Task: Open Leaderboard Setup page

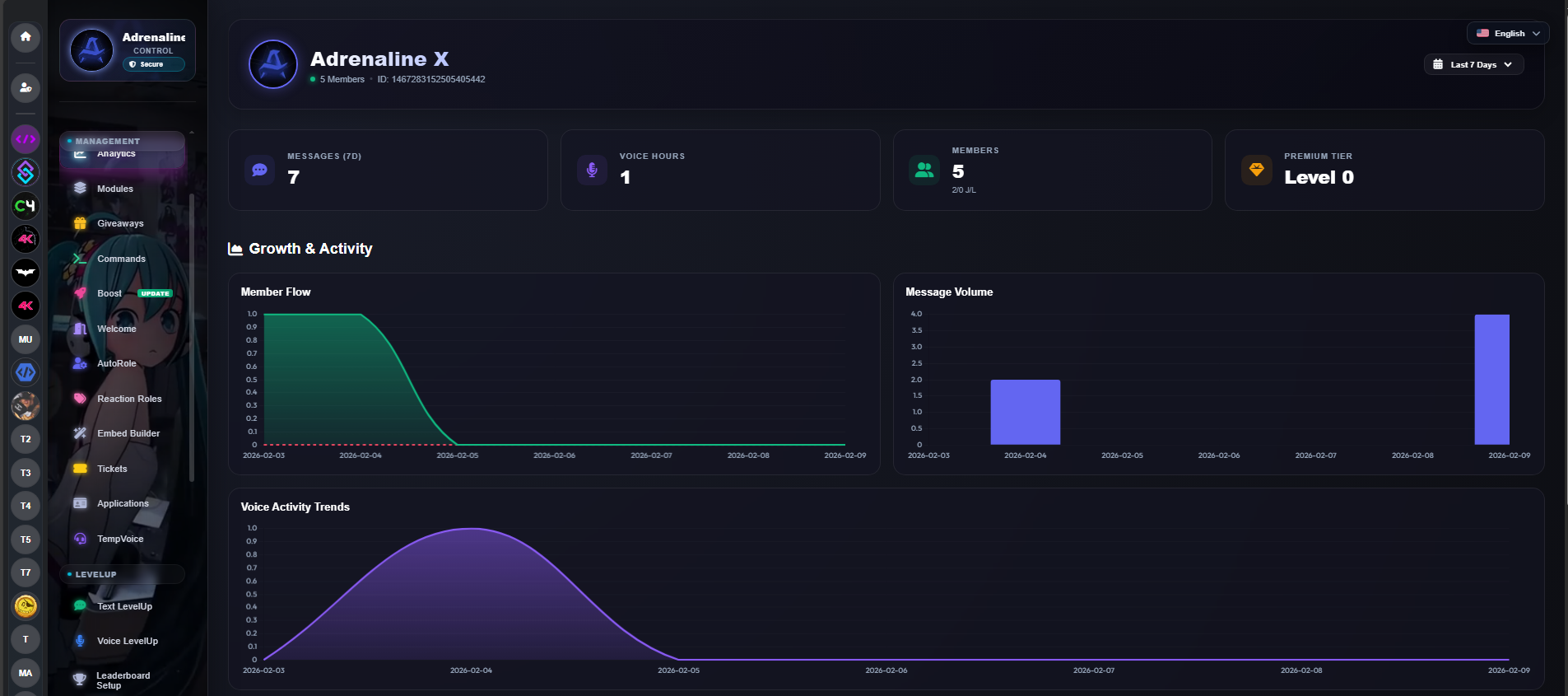Action: pos(123,680)
